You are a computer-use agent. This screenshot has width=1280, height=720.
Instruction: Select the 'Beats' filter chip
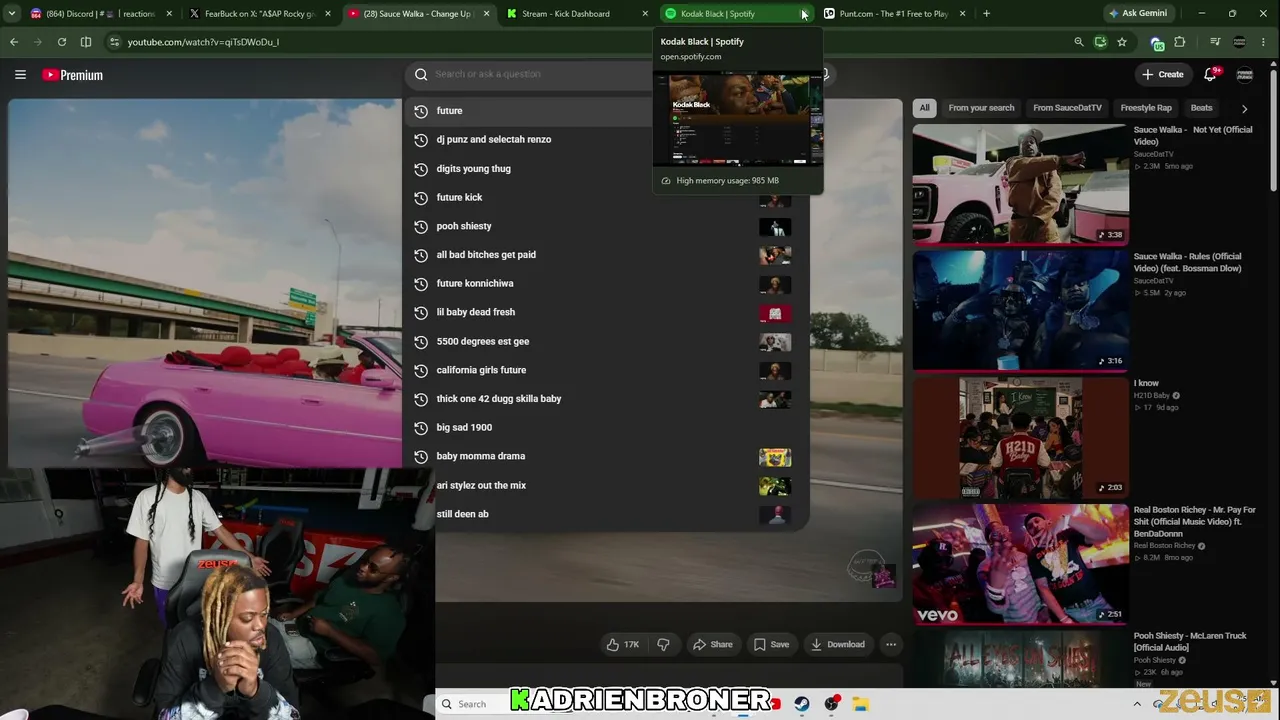pos(1201,108)
